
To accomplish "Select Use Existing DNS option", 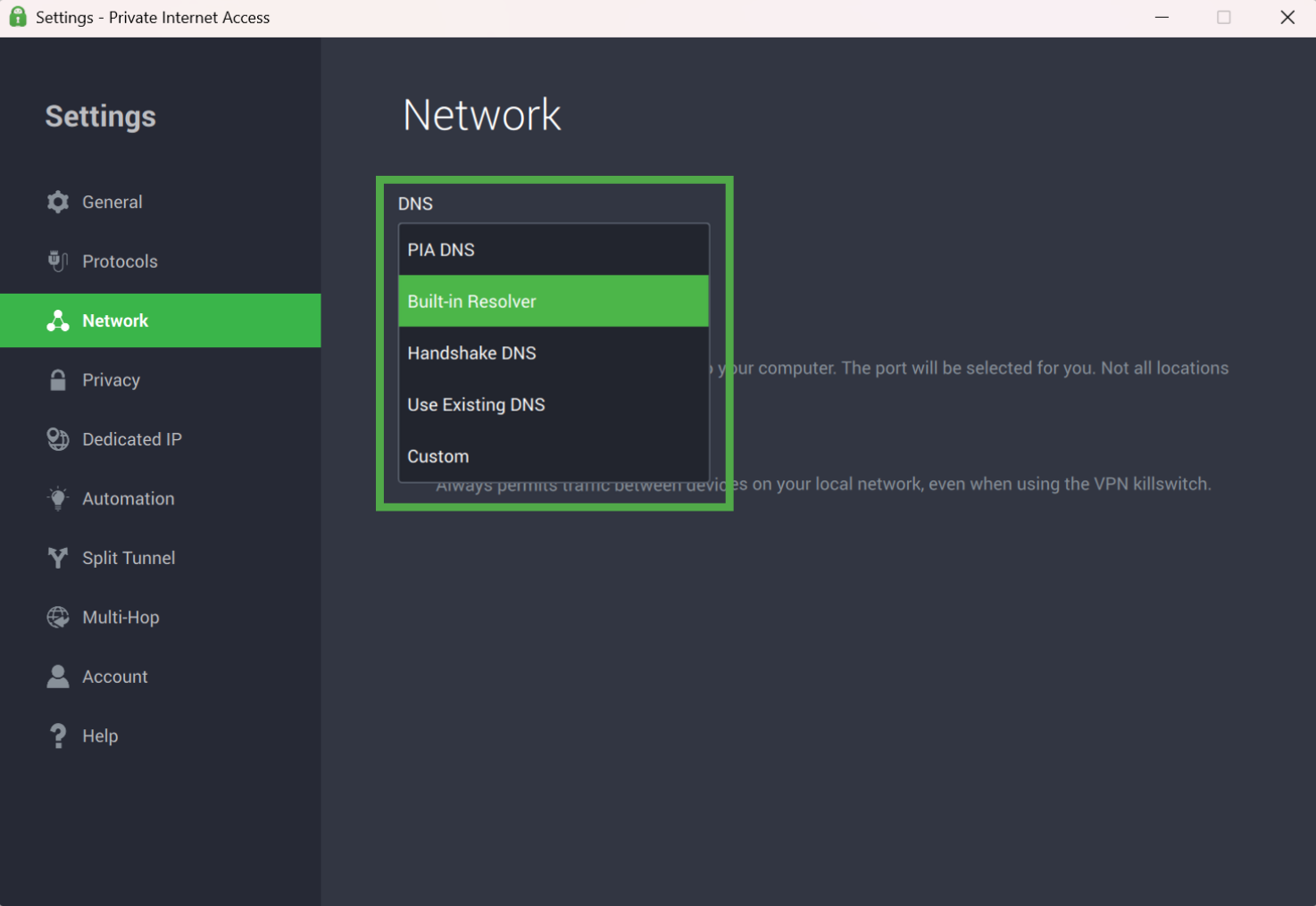I will [x=554, y=404].
